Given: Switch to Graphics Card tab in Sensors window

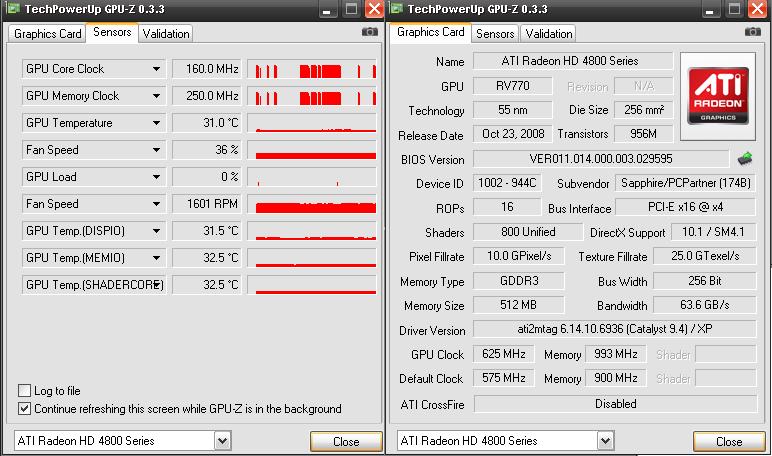Looking at the screenshot, I should pos(47,33).
